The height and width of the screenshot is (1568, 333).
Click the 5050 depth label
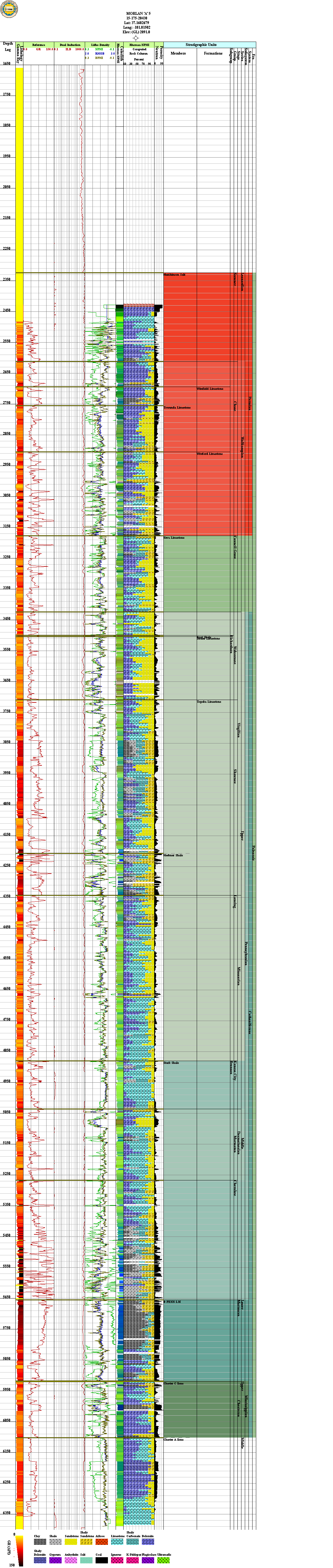pos(6,1112)
